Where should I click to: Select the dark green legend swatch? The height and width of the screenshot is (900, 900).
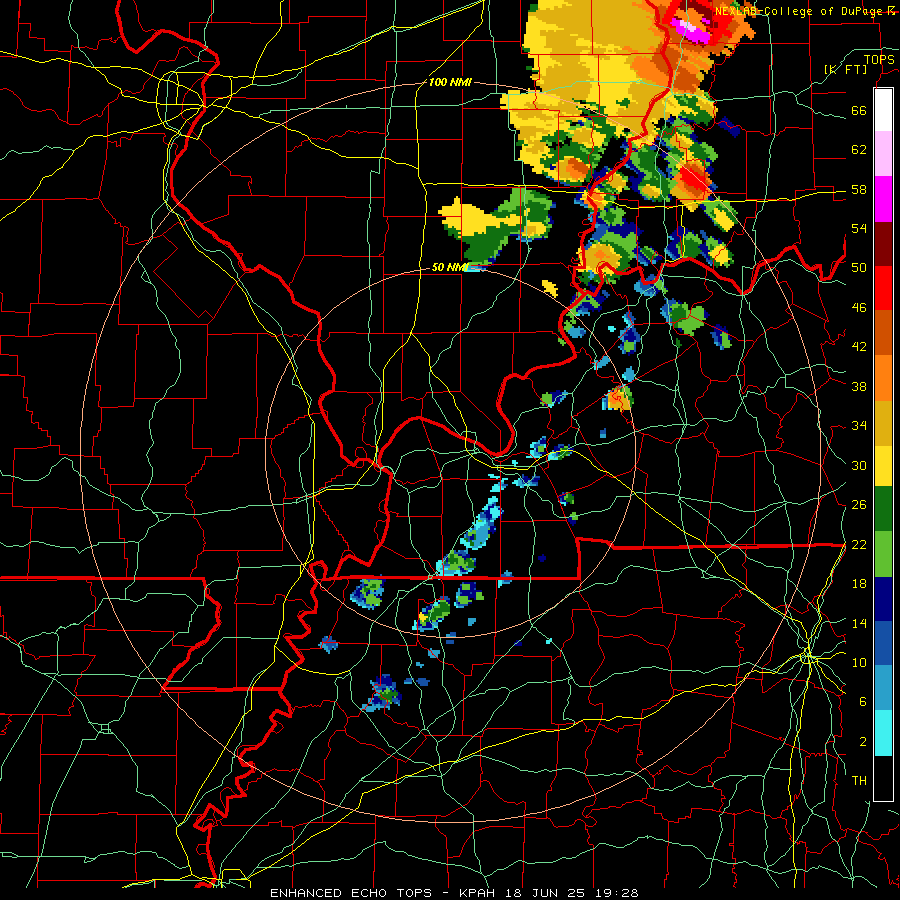coord(883,509)
